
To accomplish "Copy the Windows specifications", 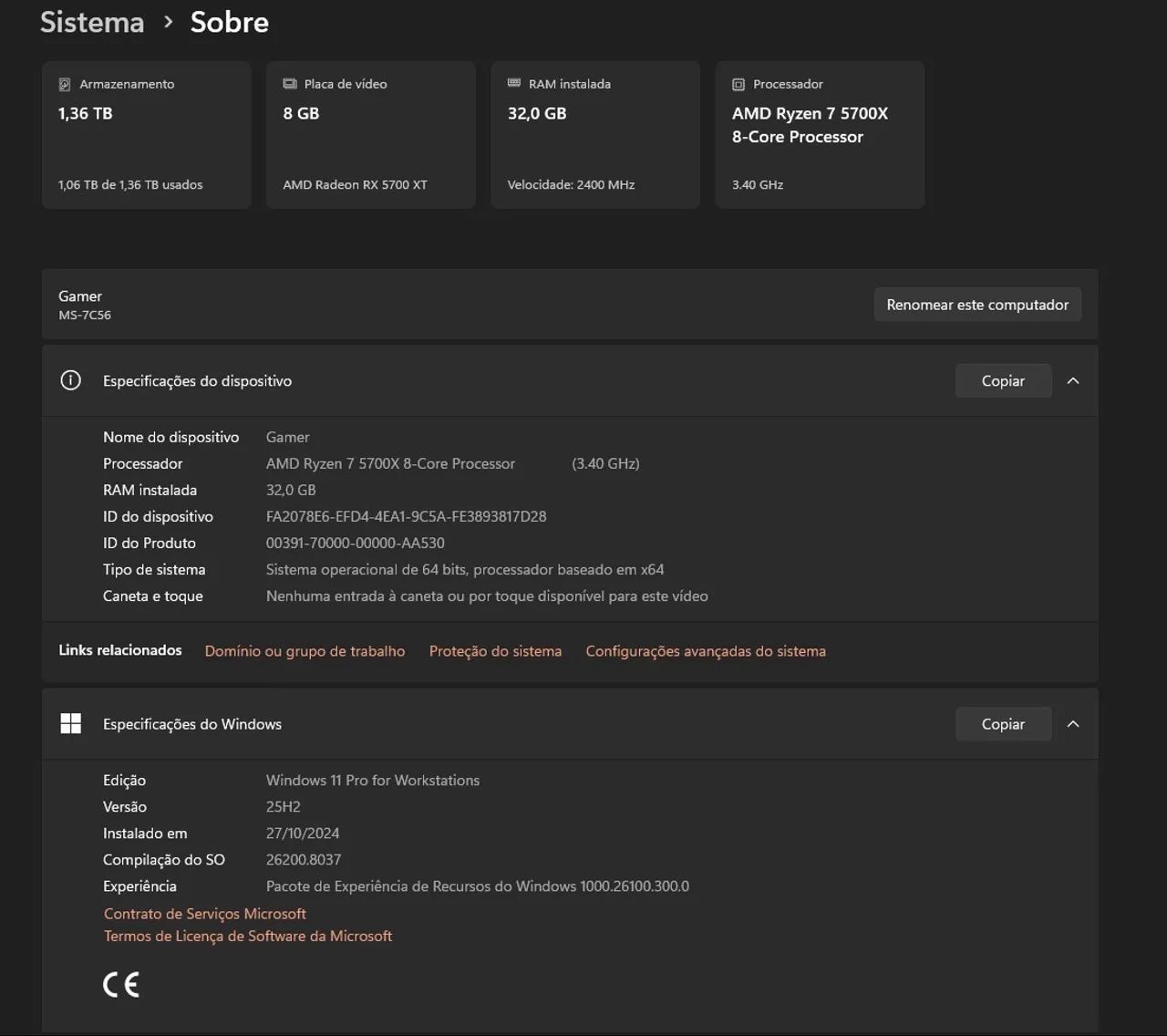I will [1003, 724].
